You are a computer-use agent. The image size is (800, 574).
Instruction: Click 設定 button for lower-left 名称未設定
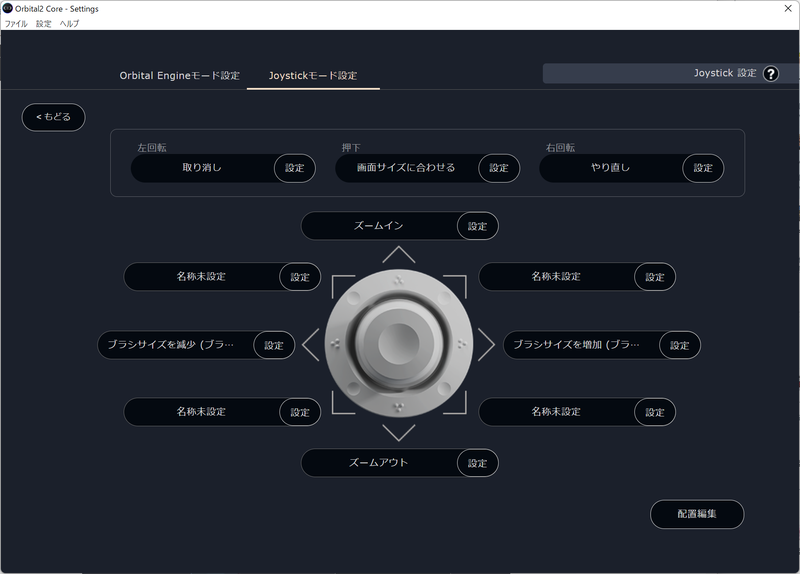point(300,412)
